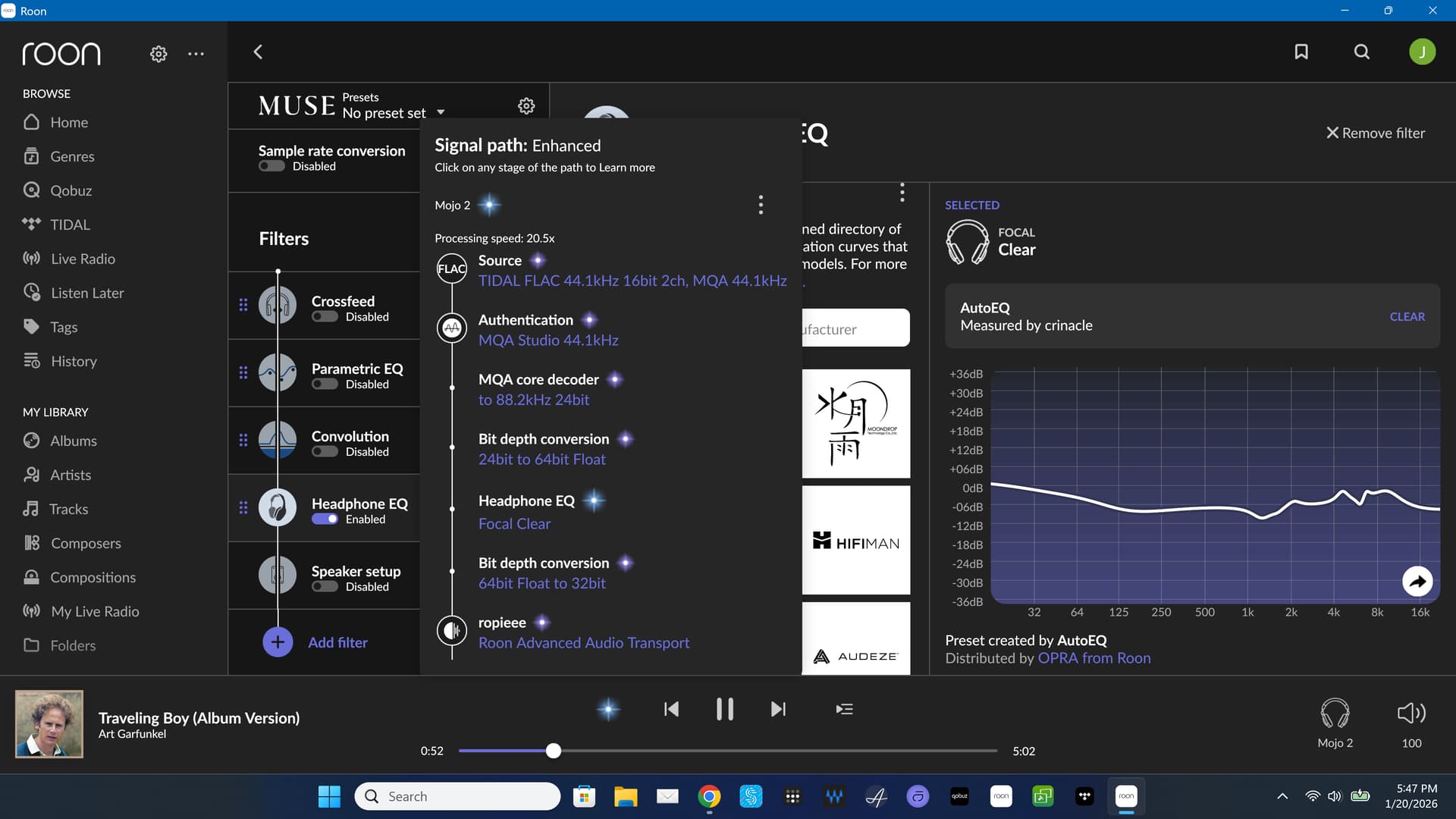This screenshot has height=819, width=1456.
Task: Open TIDAL in Browse sidebar
Action: pos(70,224)
